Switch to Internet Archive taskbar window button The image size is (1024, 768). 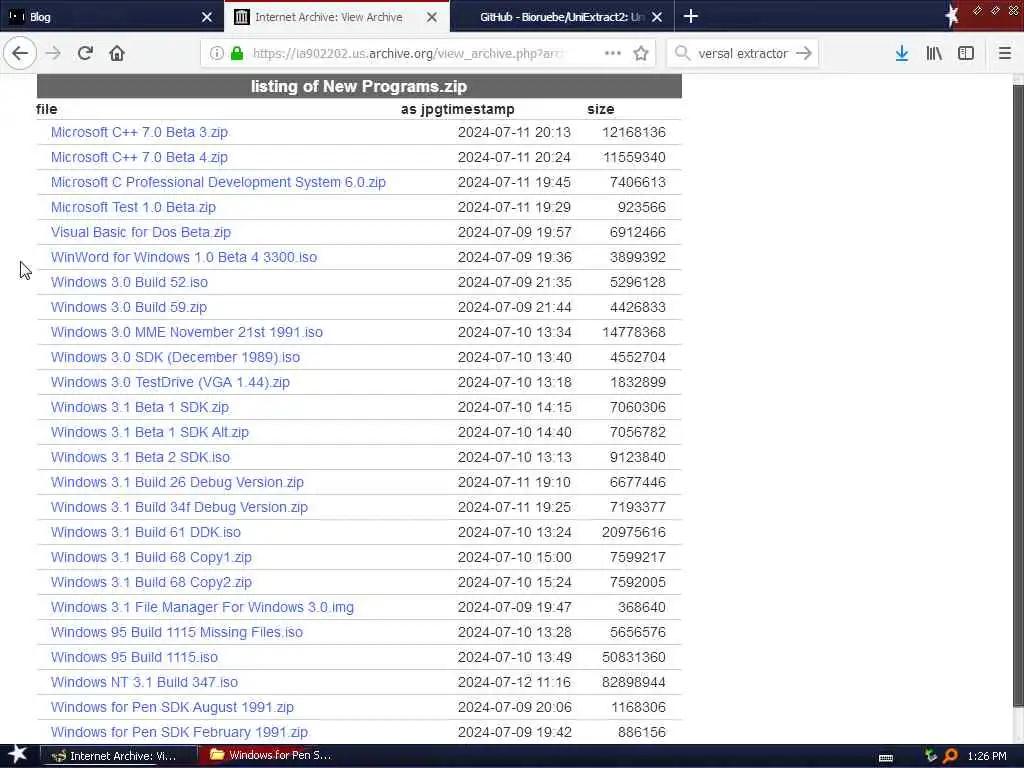(118, 756)
